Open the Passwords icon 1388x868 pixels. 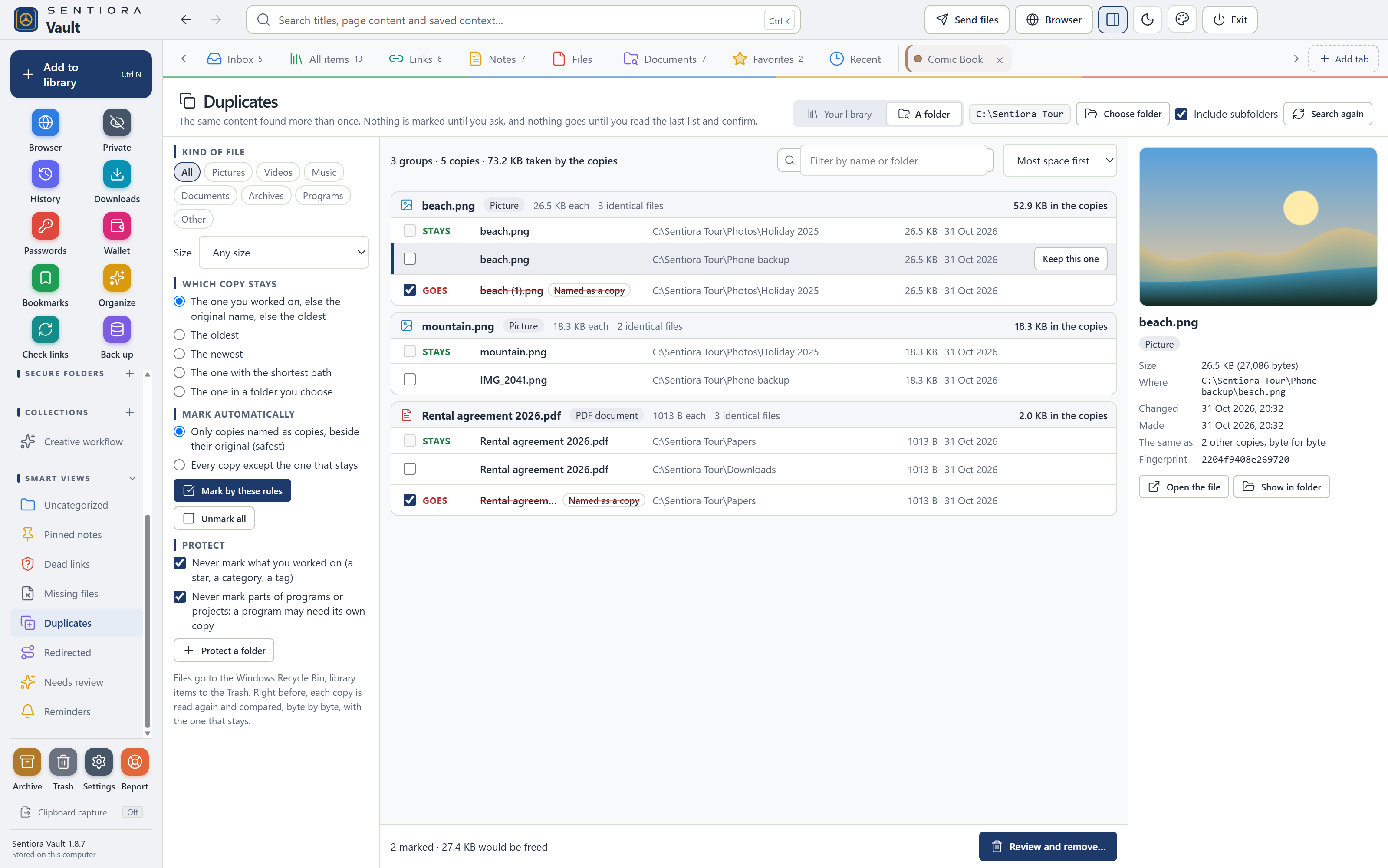tap(45, 226)
